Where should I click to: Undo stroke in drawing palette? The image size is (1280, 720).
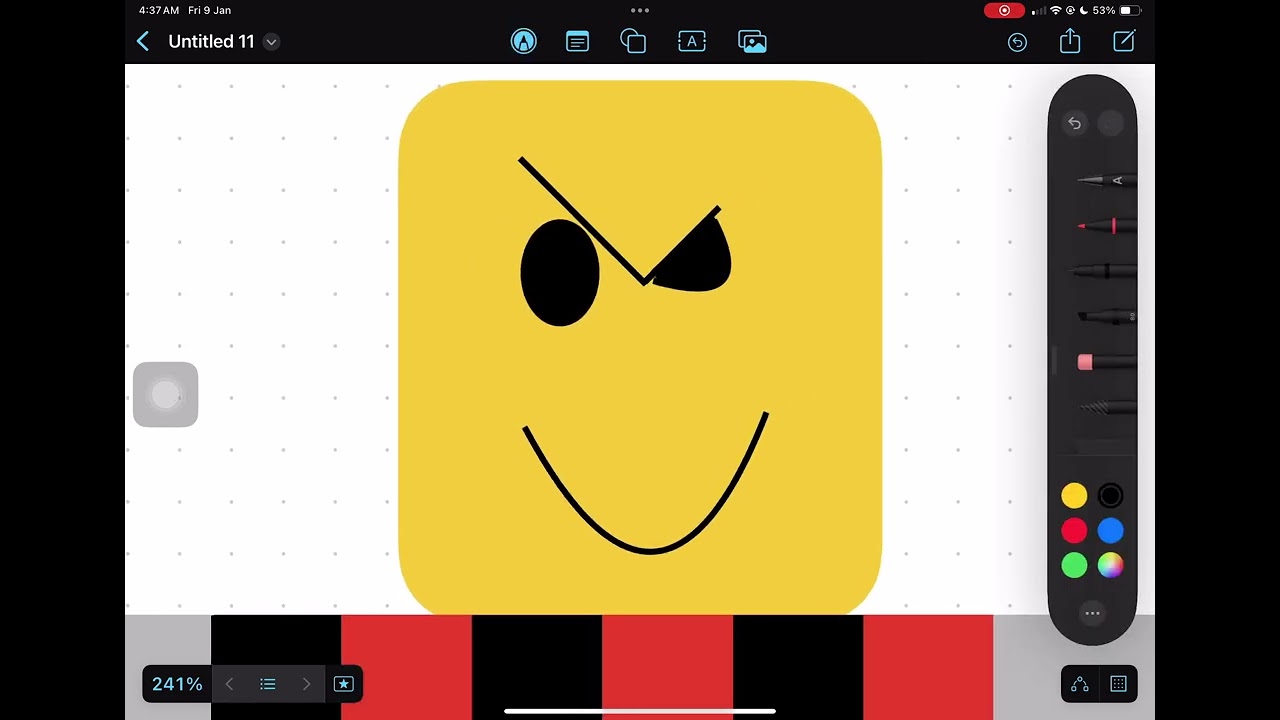pyautogui.click(x=1074, y=123)
